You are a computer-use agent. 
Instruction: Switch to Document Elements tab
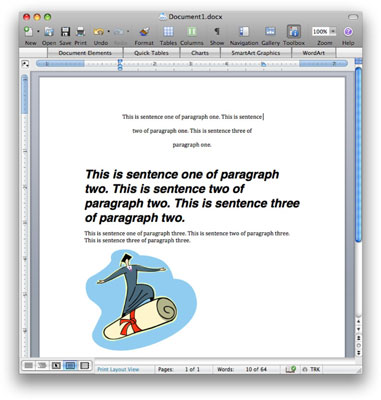point(85,53)
